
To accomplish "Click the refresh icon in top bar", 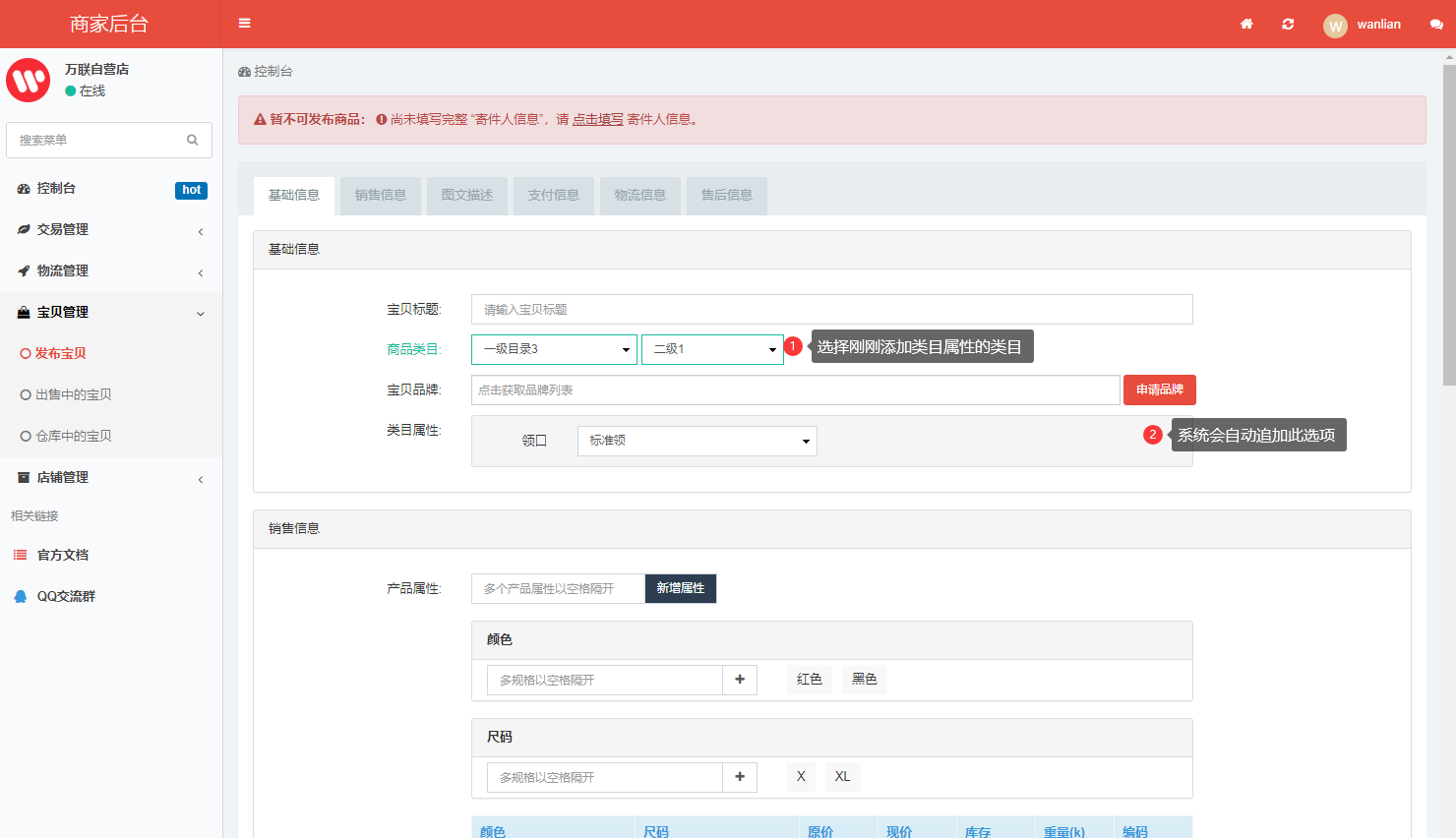I will (1288, 25).
